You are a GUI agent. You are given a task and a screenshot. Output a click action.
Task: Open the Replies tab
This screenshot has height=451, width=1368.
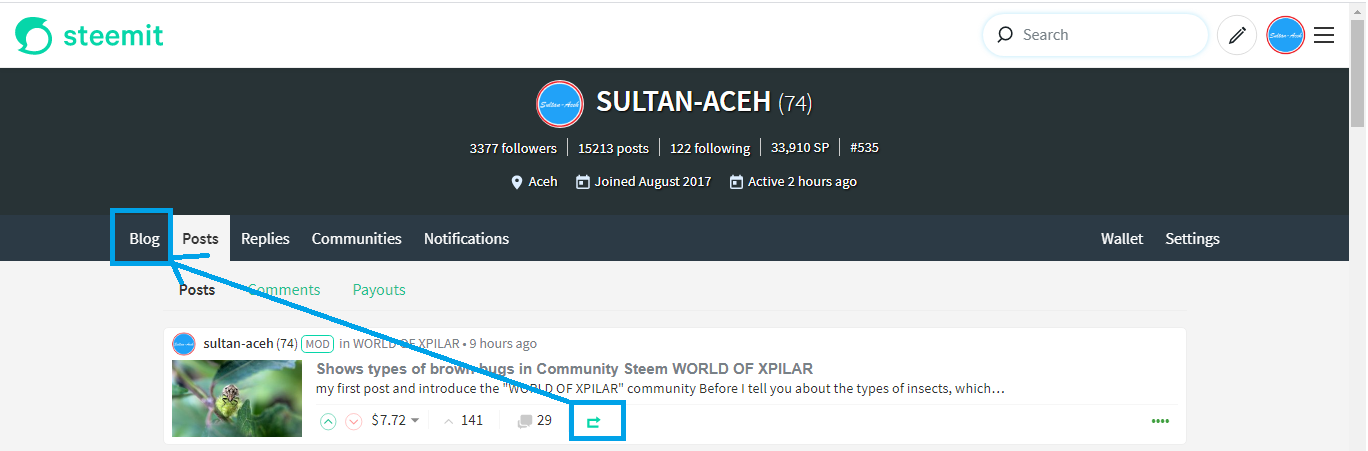(x=265, y=238)
